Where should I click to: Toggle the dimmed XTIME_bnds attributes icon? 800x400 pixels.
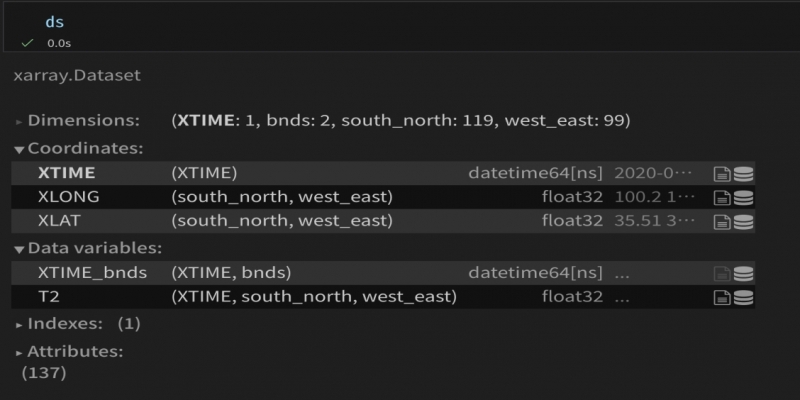click(x=722, y=273)
